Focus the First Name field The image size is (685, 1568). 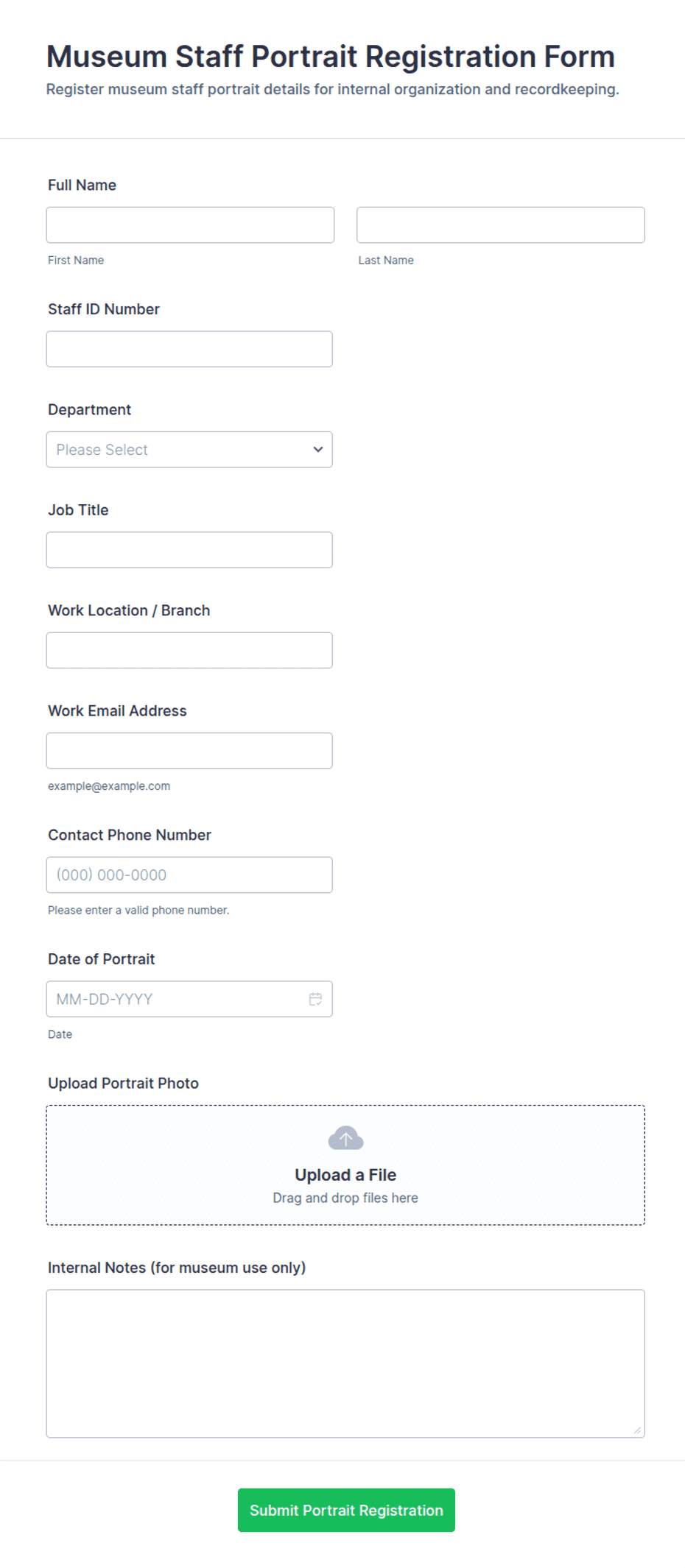[x=190, y=225]
